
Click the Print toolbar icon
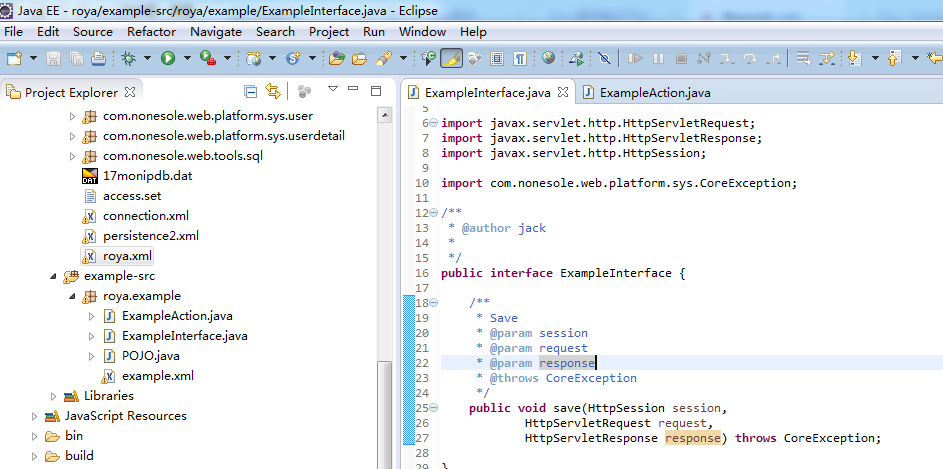coord(98,58)
